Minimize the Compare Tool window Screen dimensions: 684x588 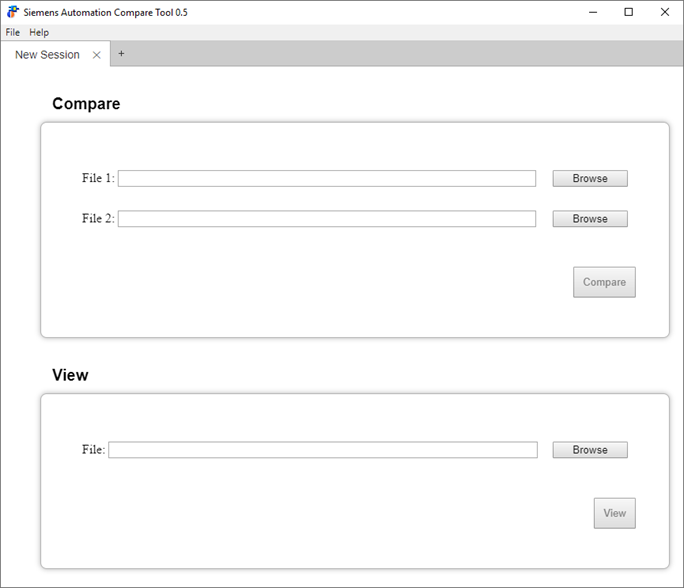point(593,12)
